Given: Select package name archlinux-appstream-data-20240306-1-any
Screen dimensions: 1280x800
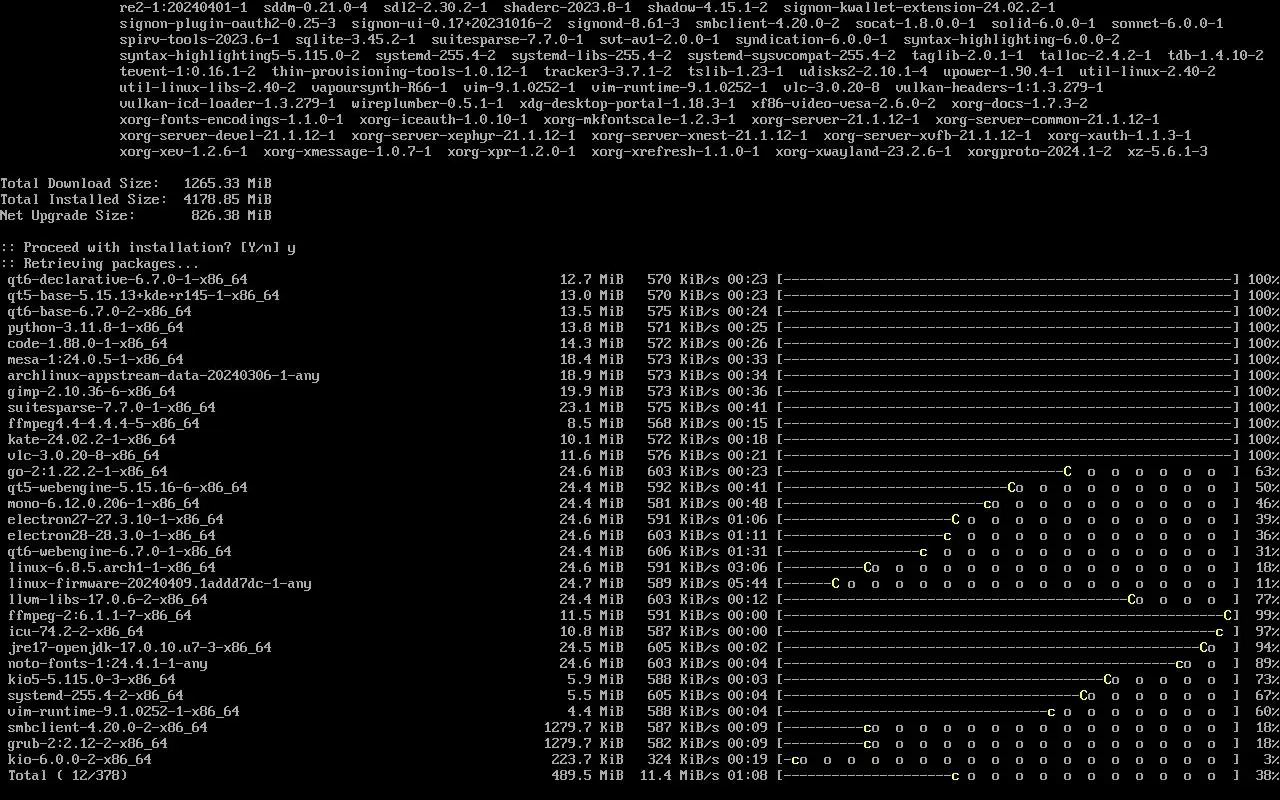Looking at the screenshot, I should (x=164, y=375).
